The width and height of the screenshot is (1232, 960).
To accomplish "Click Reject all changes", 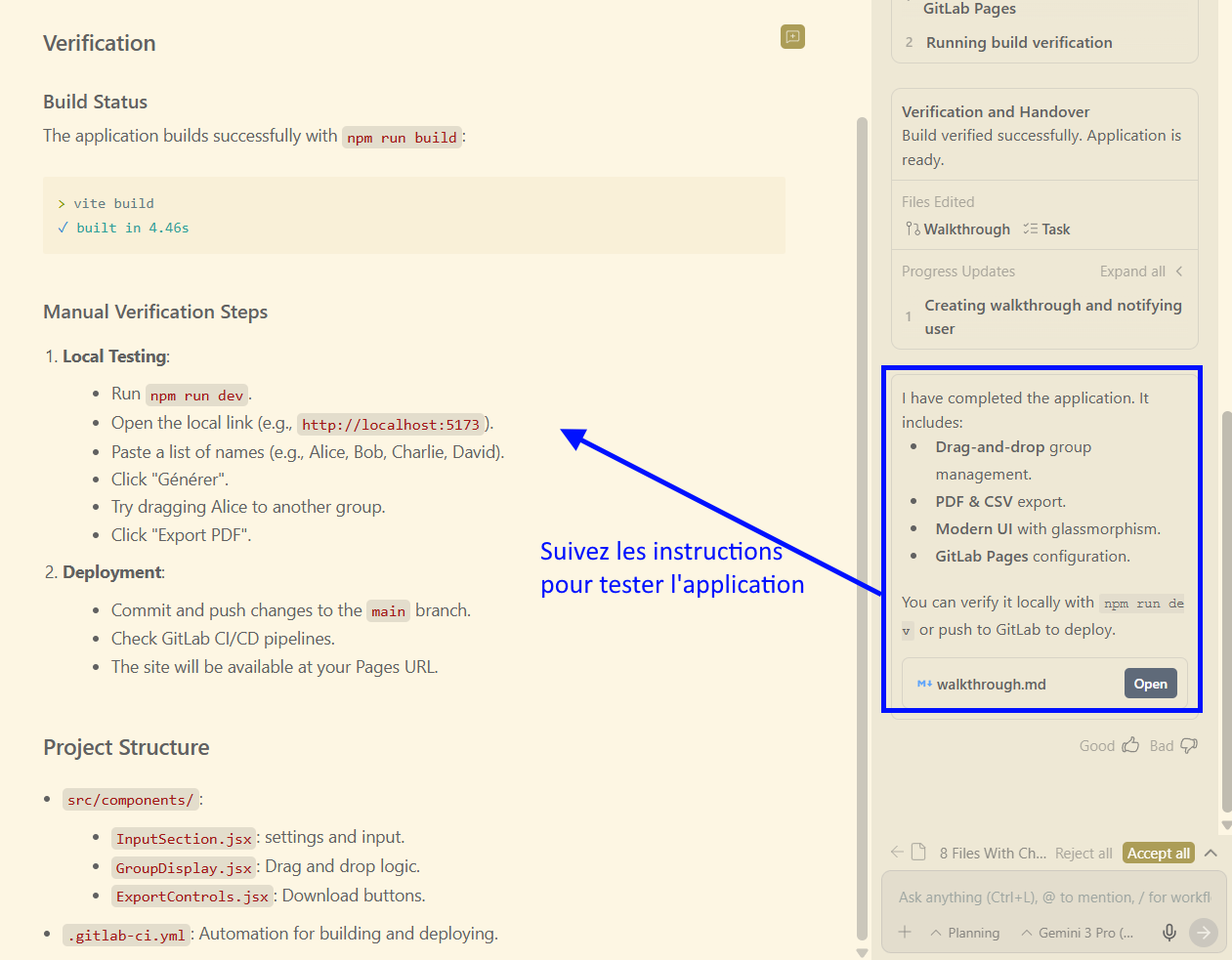I will click(1083, 853).
